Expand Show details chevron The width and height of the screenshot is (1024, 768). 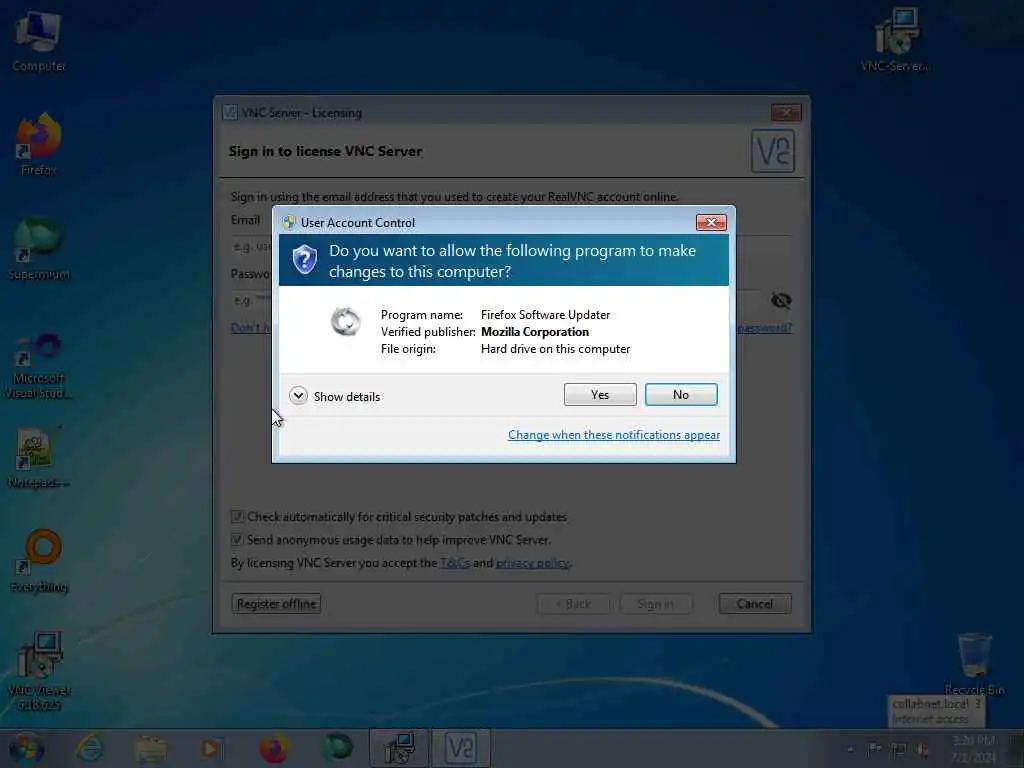298,396
